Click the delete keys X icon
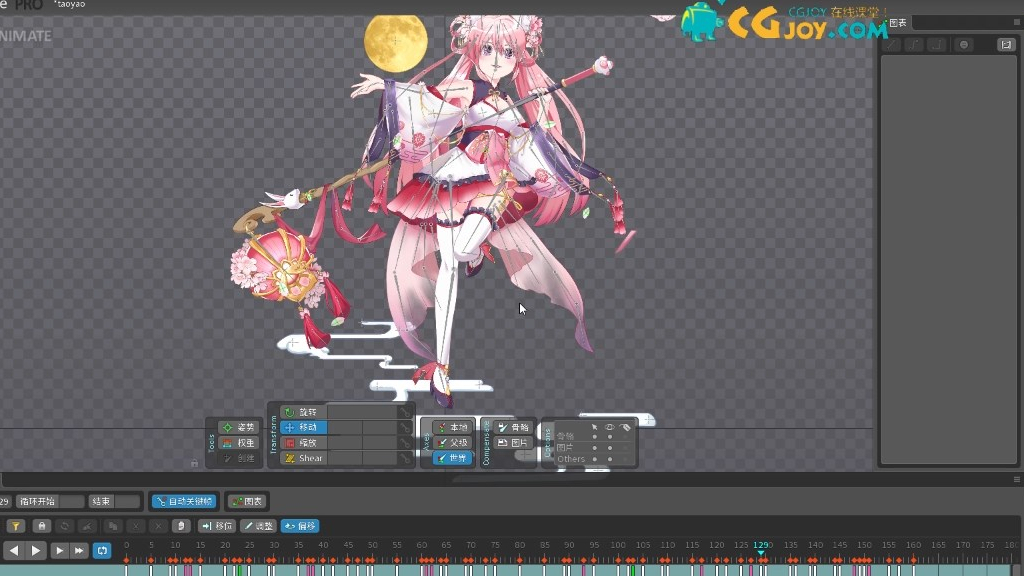This screenshot has width=1024, height=576. click(x=158, y=526)
